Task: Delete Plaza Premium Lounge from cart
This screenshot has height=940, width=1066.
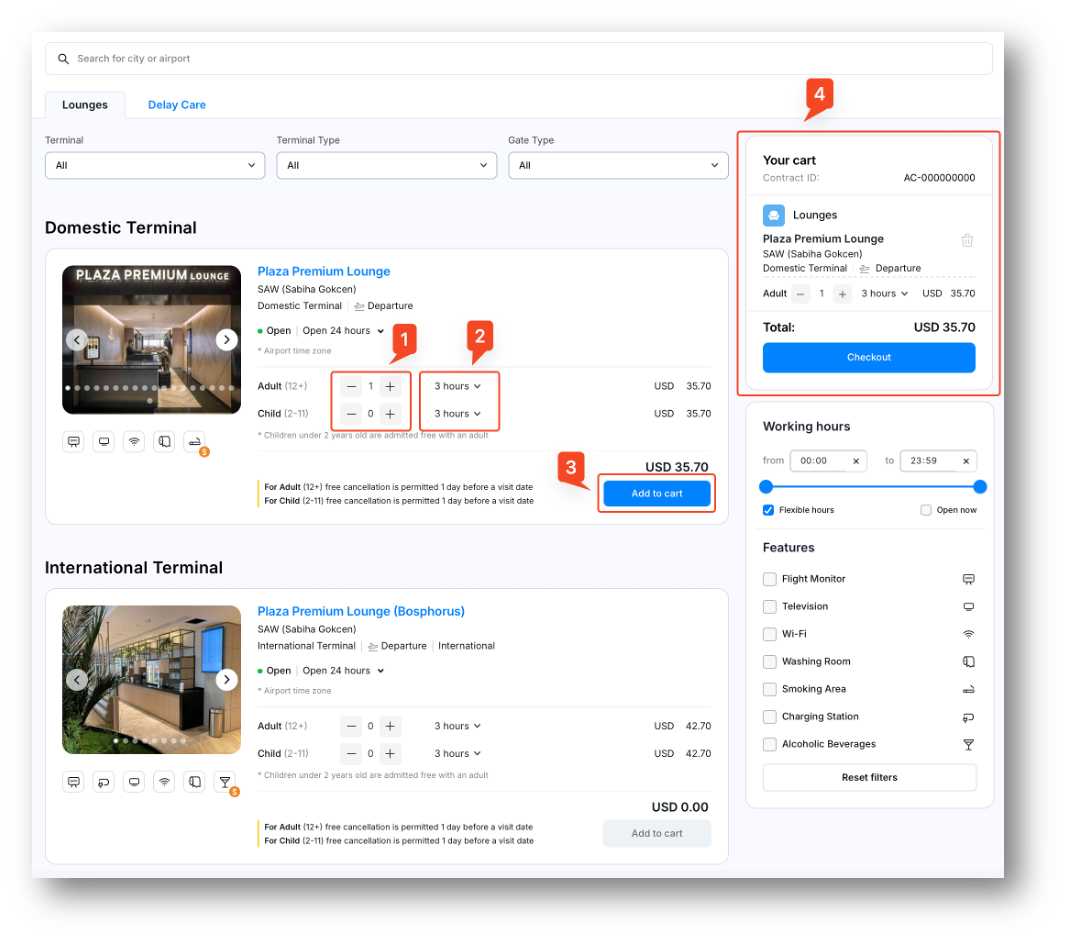Action: coord(966,241)
